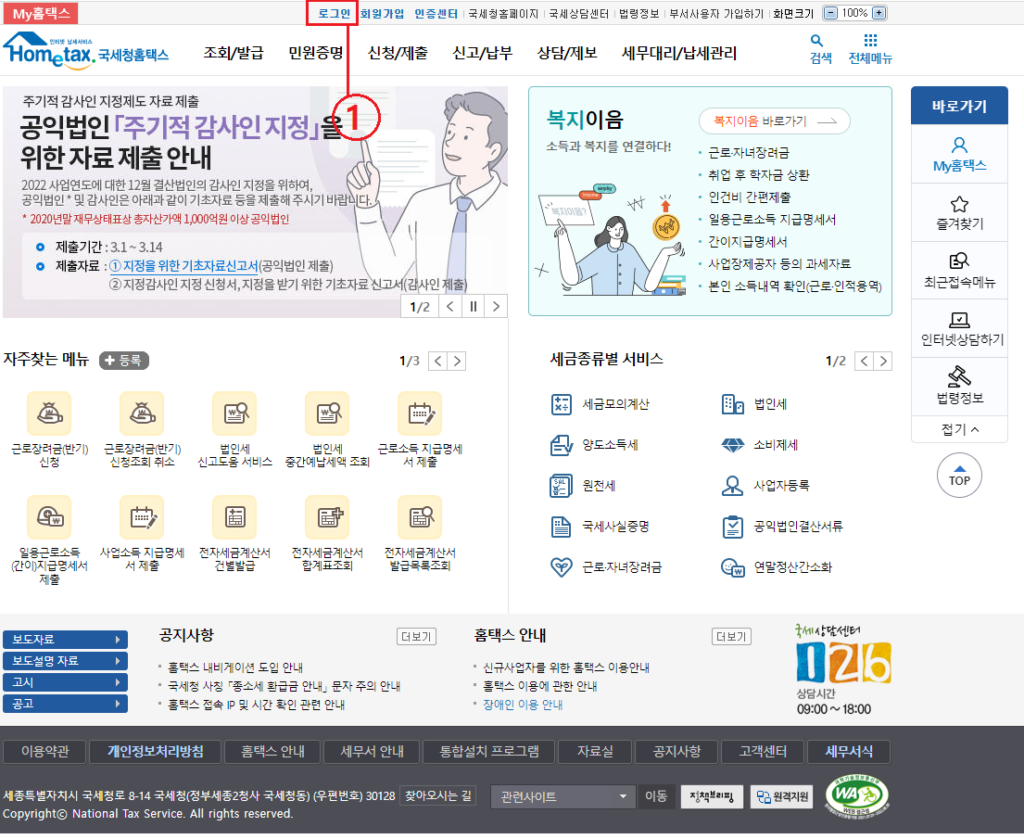This screenshot has height=839, width=1024.
Task: Collapse the sidebar with 접기
Action: tap(959, 429)
